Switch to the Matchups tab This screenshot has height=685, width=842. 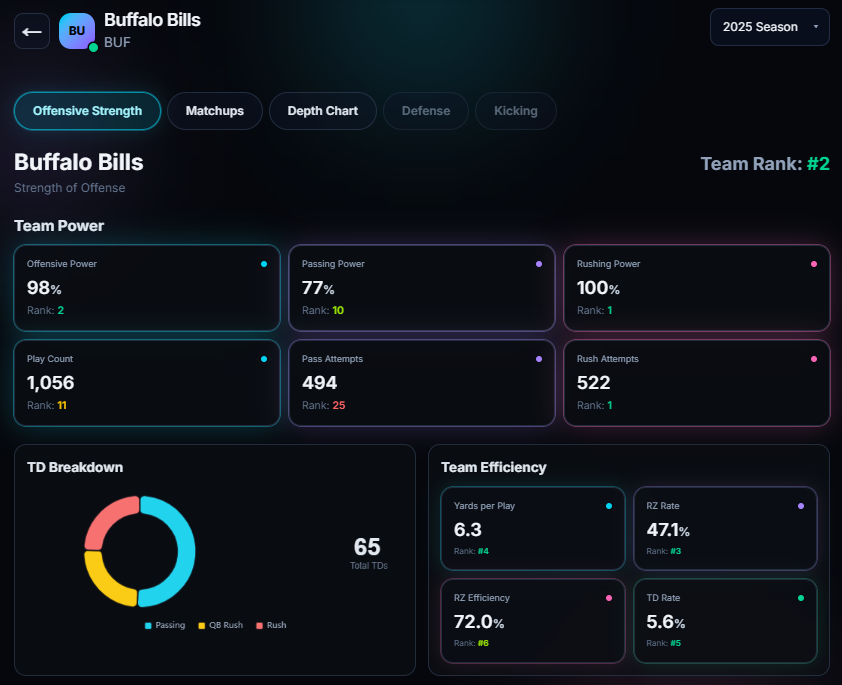pos(214,111)
